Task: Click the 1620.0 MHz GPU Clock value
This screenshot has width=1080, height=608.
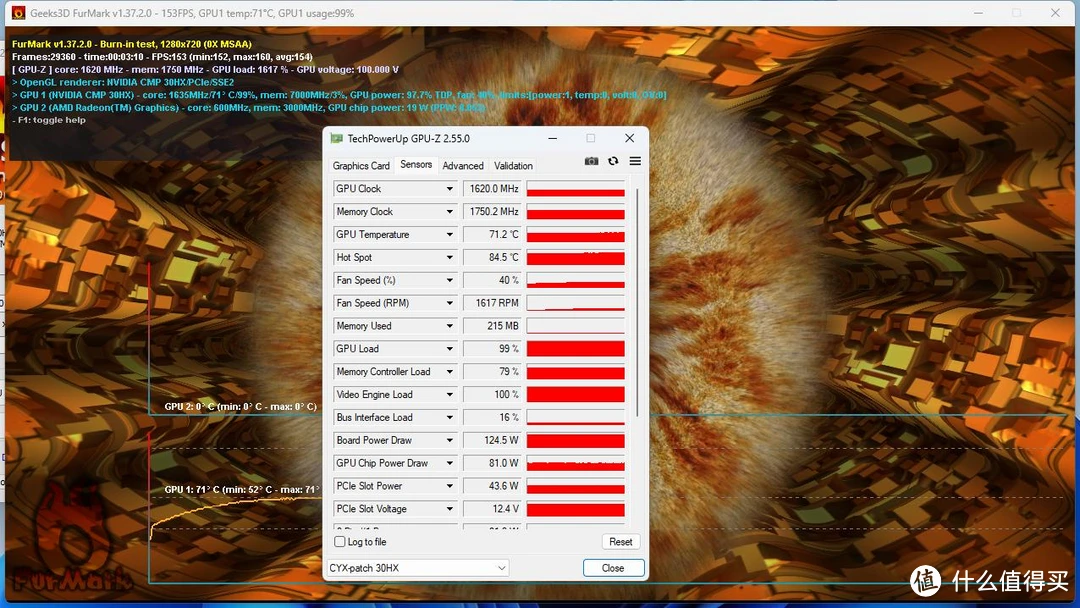Action: pyautogui.click(x=492, y=189)
